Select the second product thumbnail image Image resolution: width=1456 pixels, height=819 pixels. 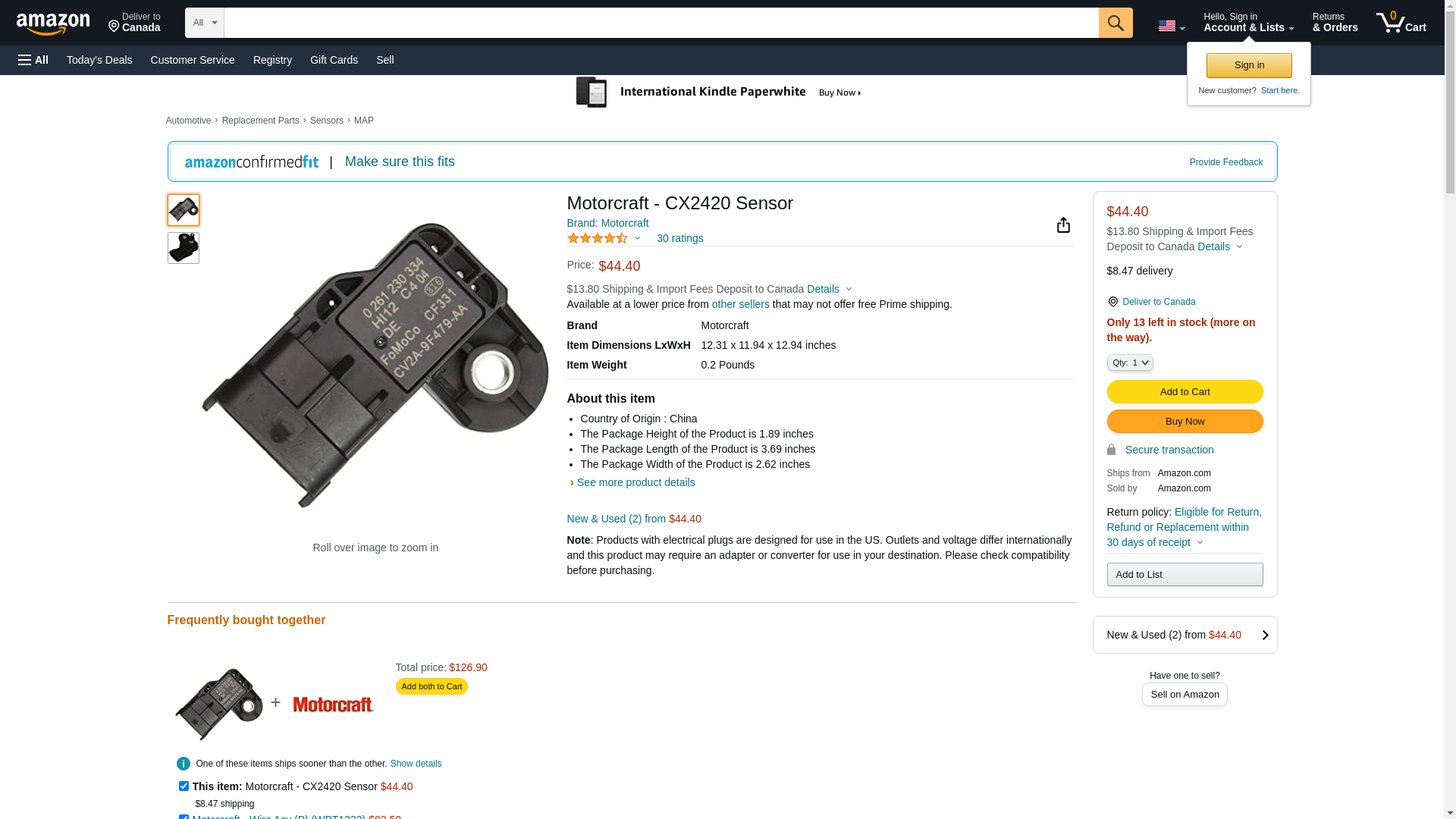(184, 248)
